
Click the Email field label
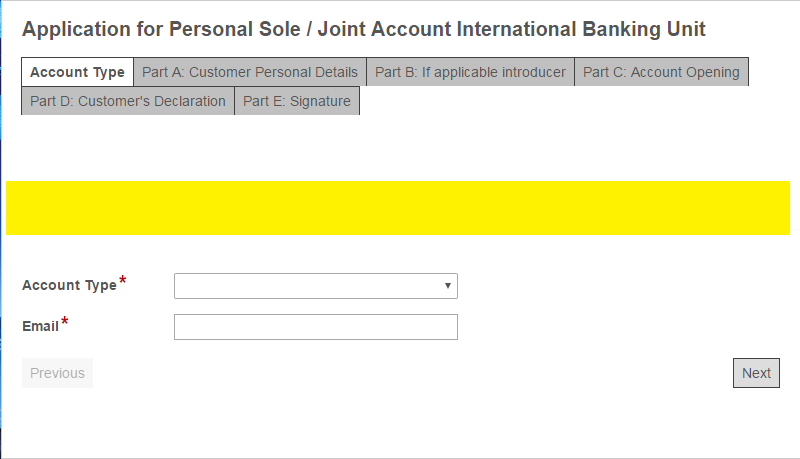click(40, 327)
